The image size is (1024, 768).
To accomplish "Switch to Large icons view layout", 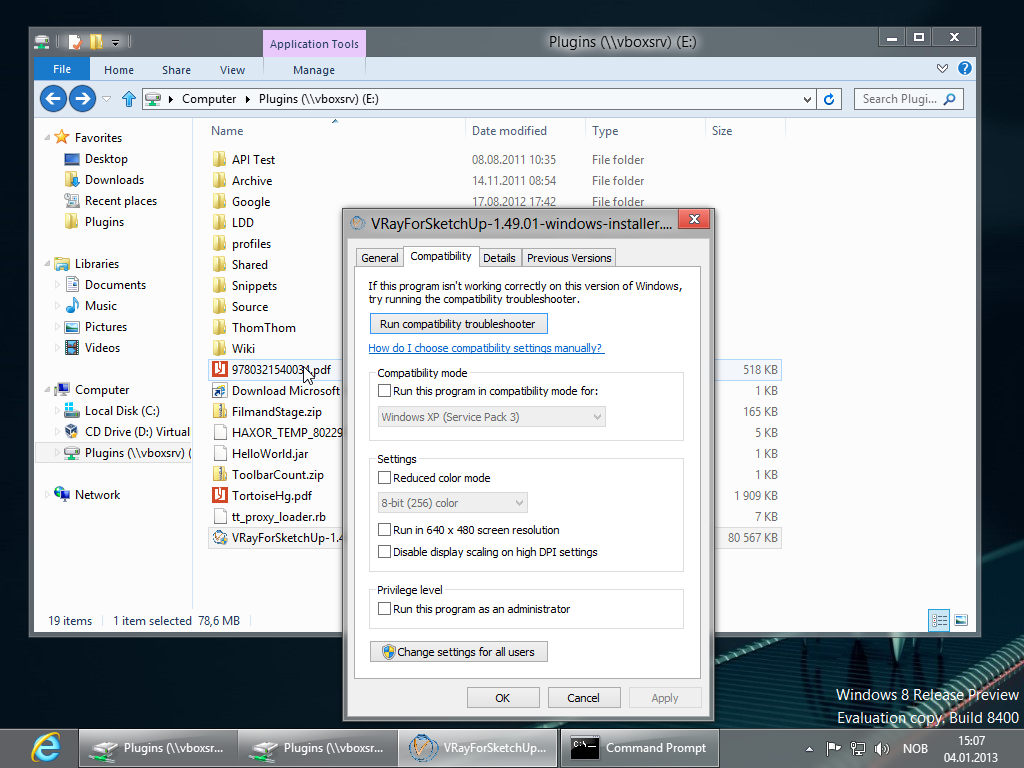I will (x=961, y=620).
